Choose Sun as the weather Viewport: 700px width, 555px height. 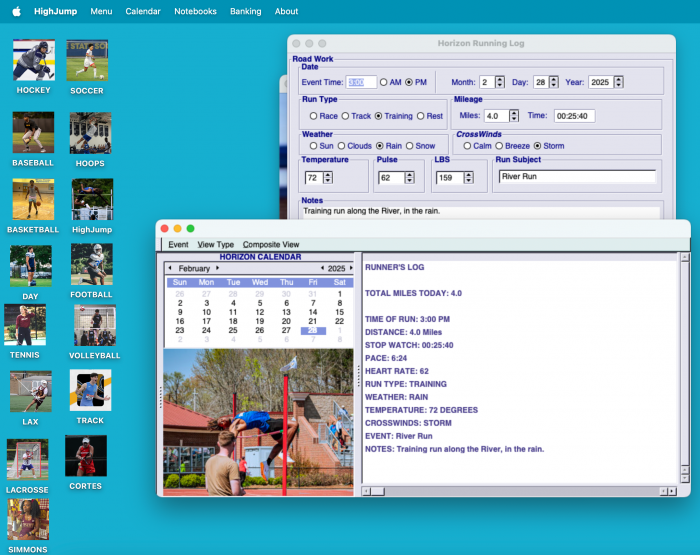(x=313, y=146)
